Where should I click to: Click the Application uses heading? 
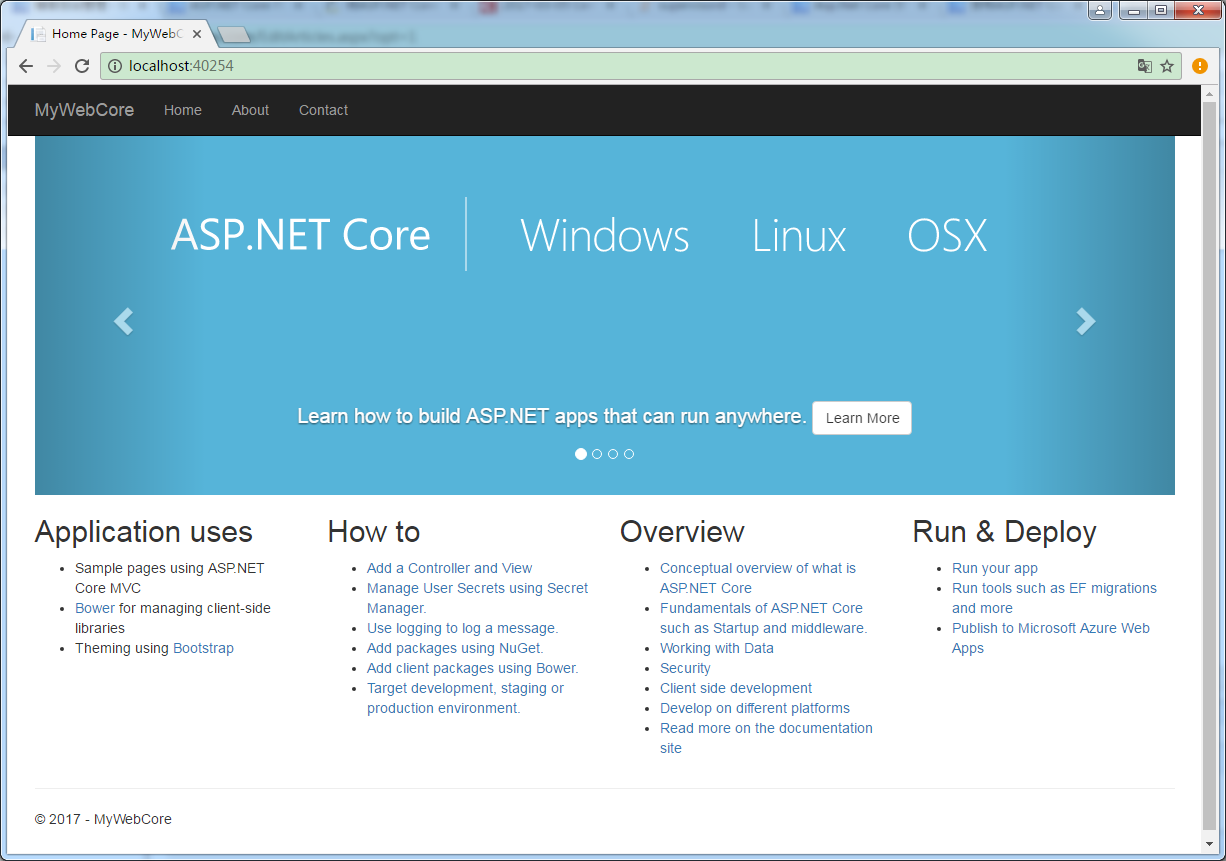pyautogui.click(x=144, y=532)
